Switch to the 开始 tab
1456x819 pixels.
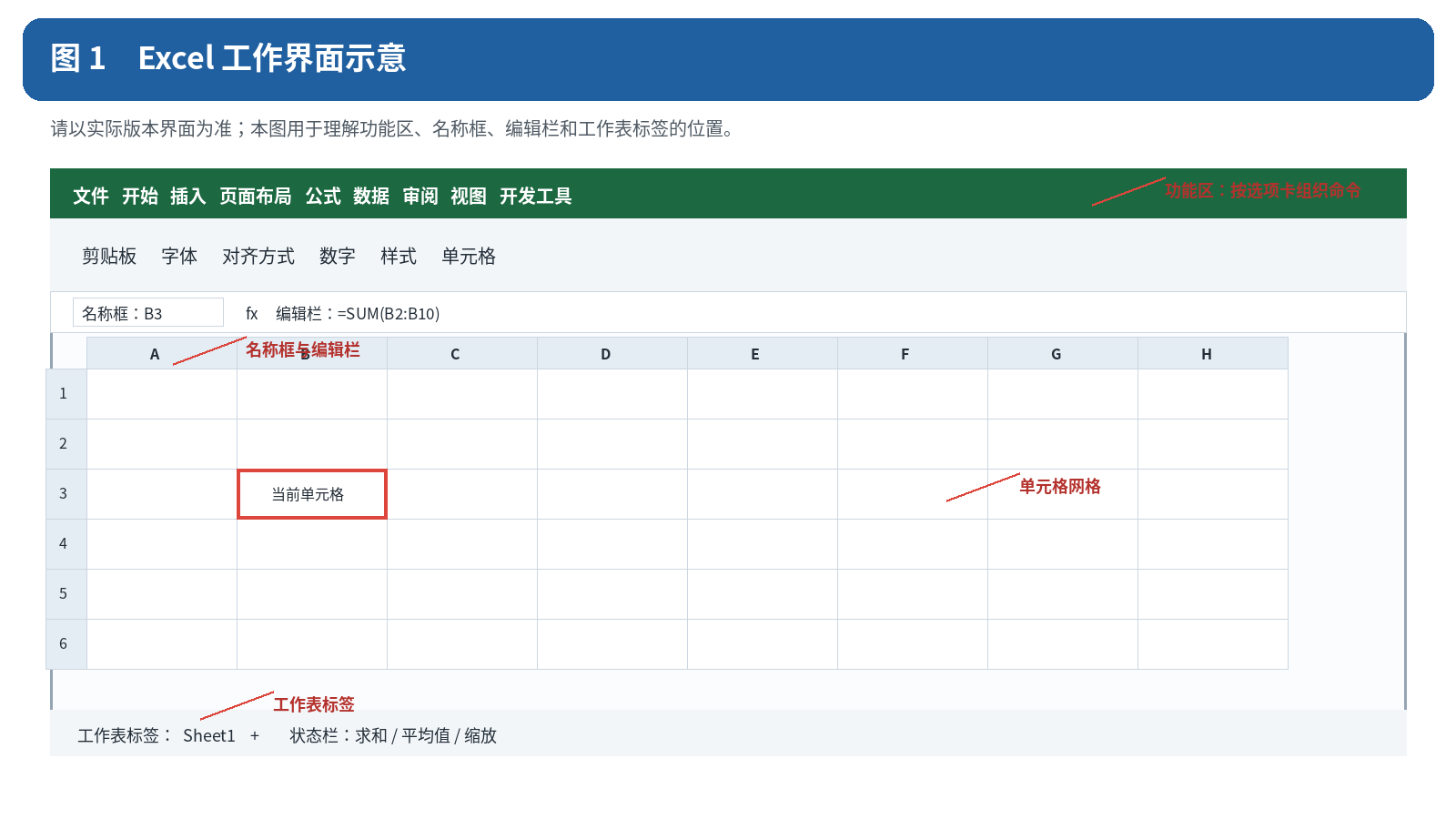[140, 197]
